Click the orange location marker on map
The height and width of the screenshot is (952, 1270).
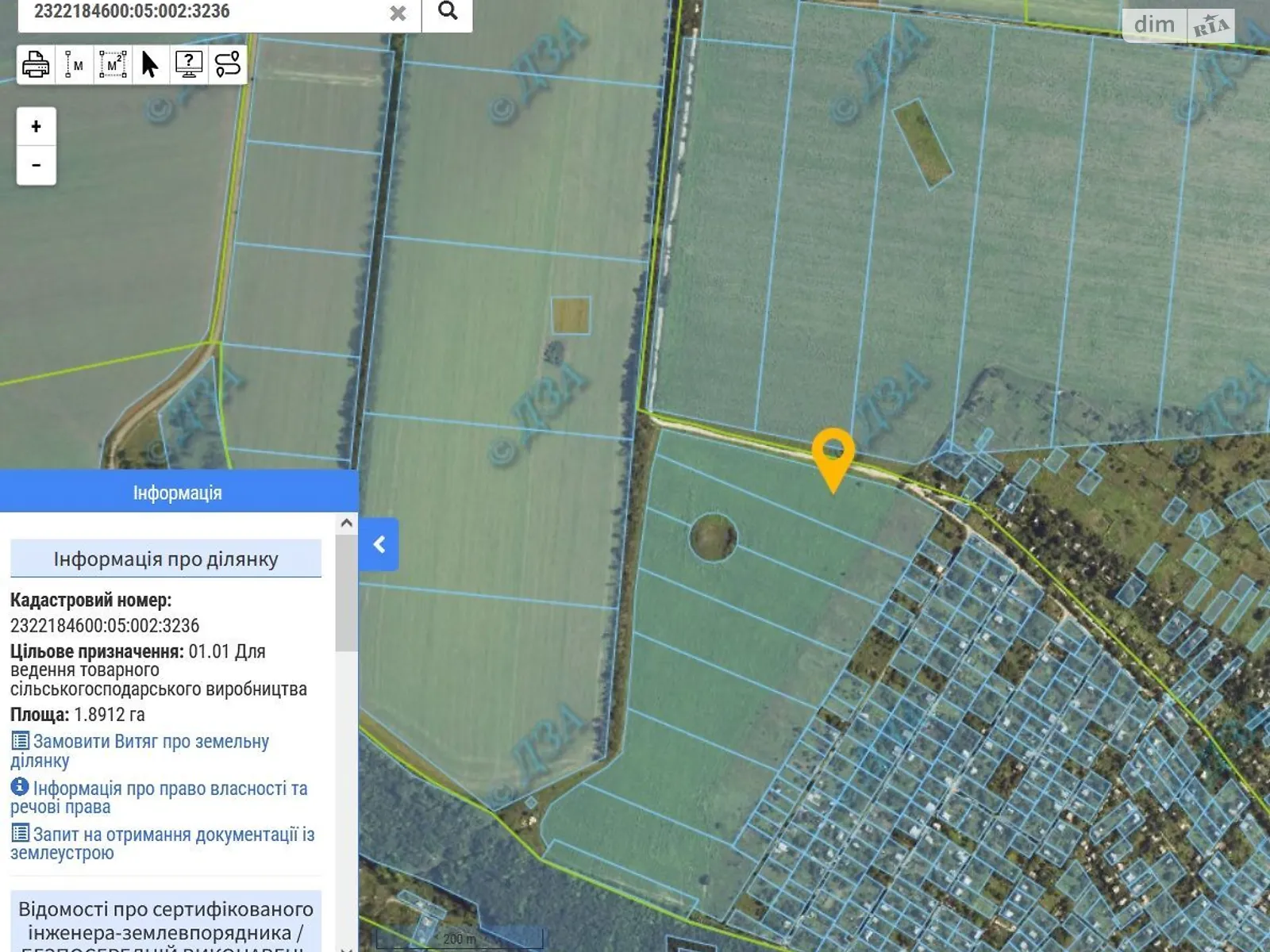click(833, 456)
